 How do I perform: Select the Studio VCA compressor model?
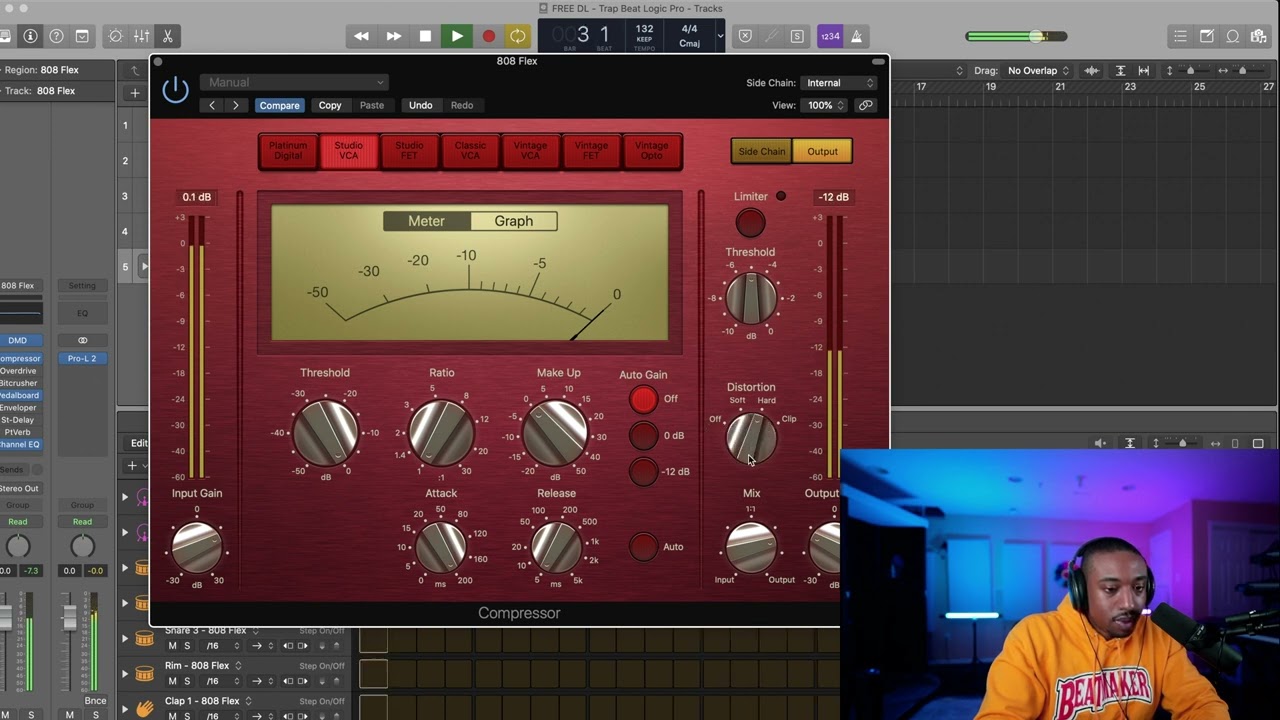point(348,151)
